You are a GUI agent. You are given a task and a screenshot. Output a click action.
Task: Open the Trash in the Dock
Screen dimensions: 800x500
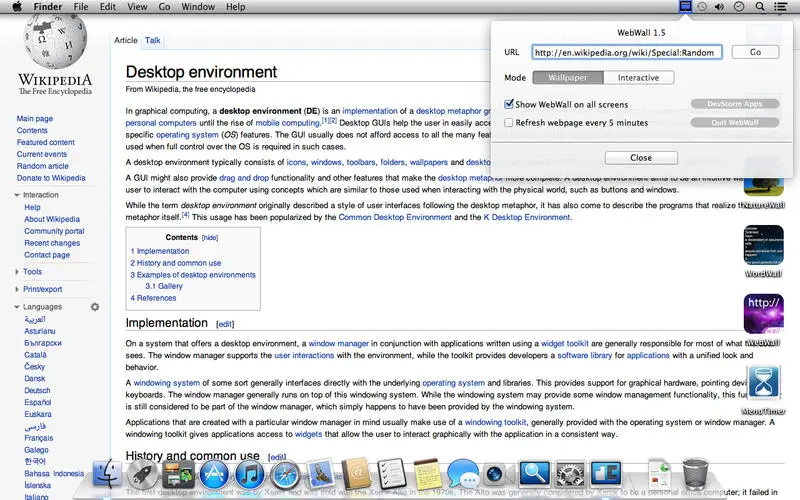click(x=695, y=474)
